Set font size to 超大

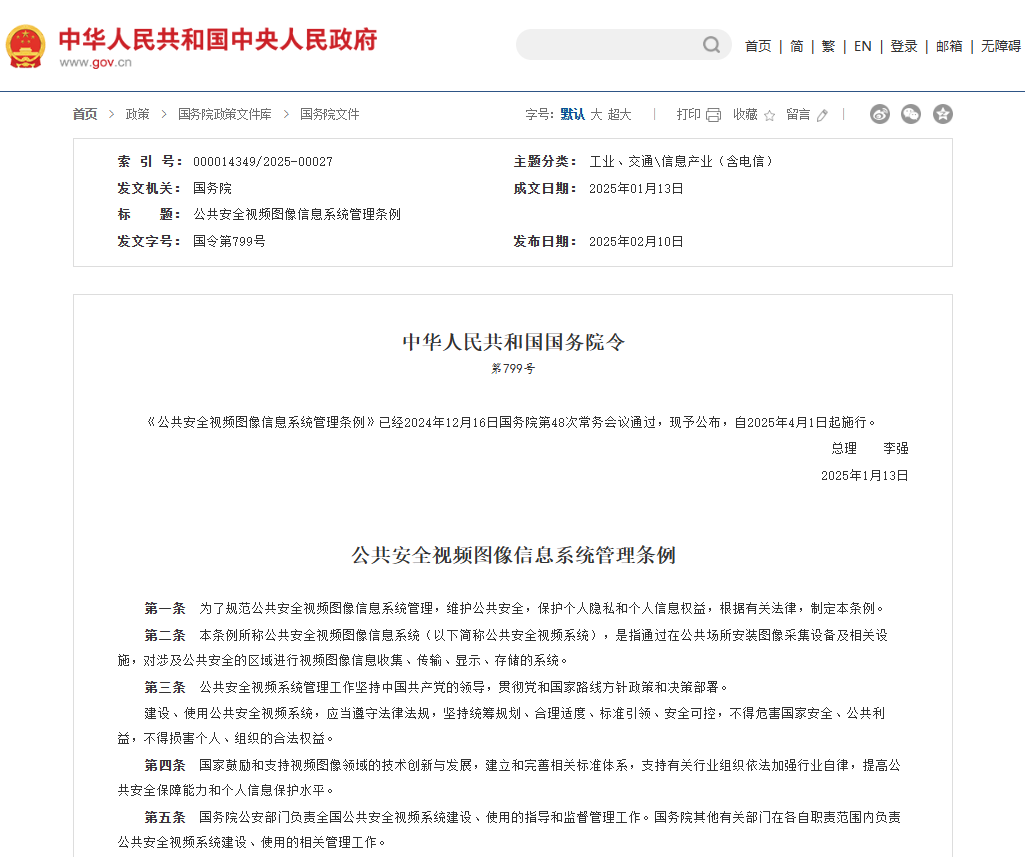620,114
